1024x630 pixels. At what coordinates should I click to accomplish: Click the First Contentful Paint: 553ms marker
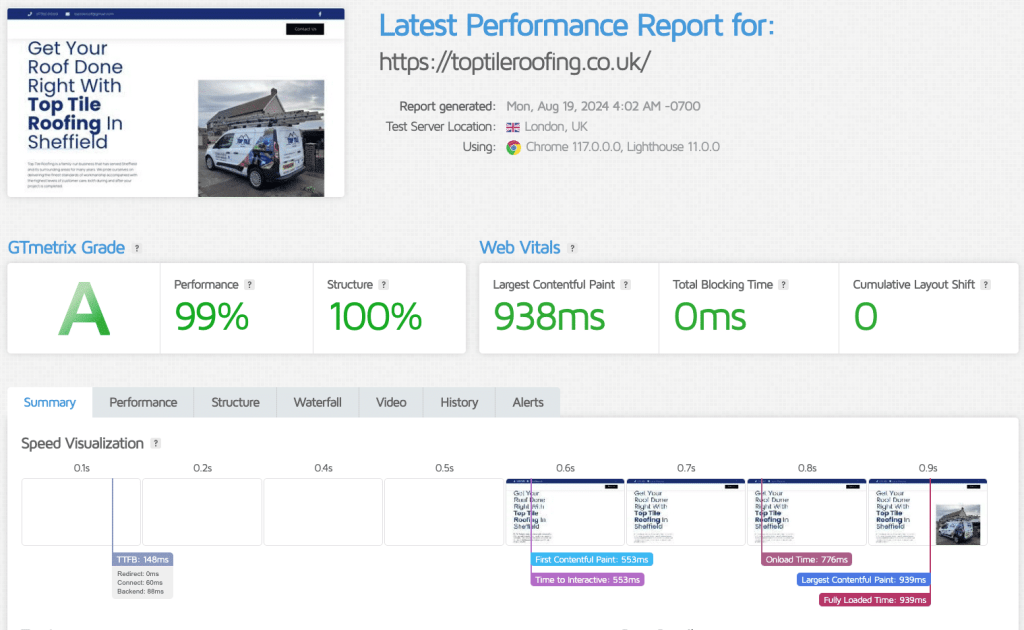coord(592,559)
